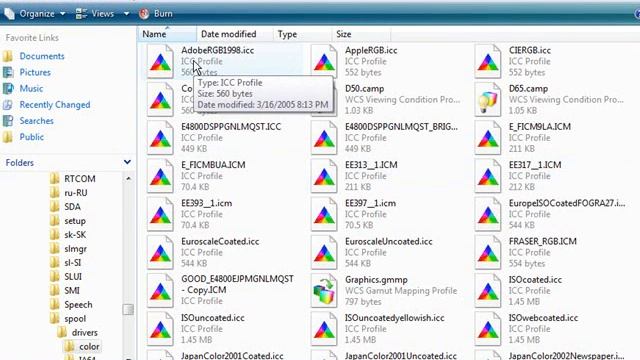Open Music favorite link
The image size is (640, 360).
click(31, 88)
